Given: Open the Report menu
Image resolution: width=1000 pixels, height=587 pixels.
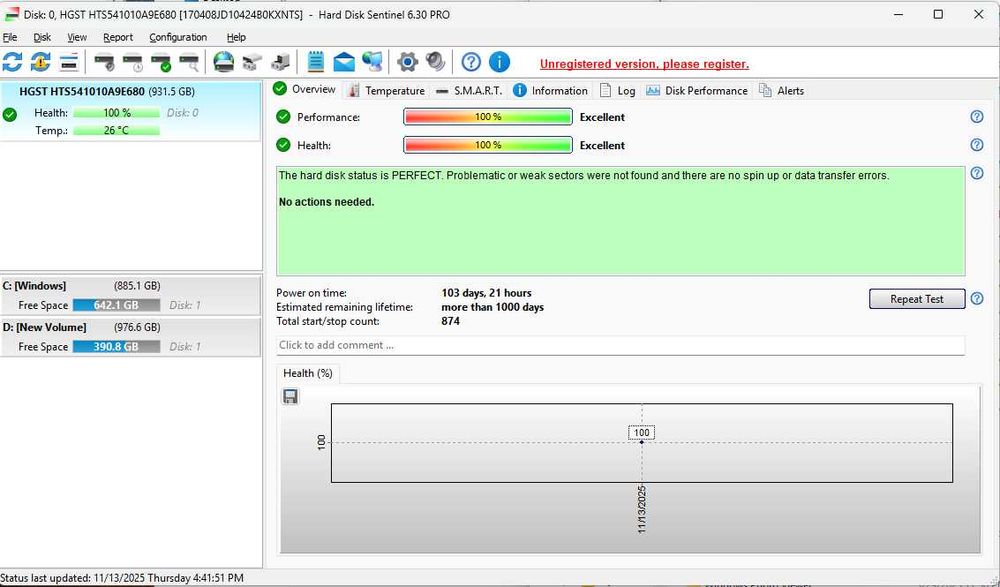Looking at the screenshot, I should [118, 37].
